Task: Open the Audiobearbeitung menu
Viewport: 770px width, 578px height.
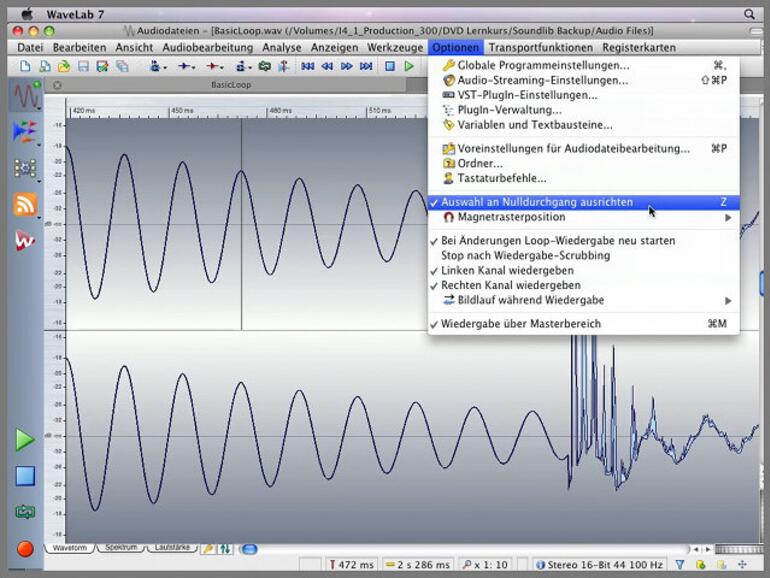Action: coord(208,47)
